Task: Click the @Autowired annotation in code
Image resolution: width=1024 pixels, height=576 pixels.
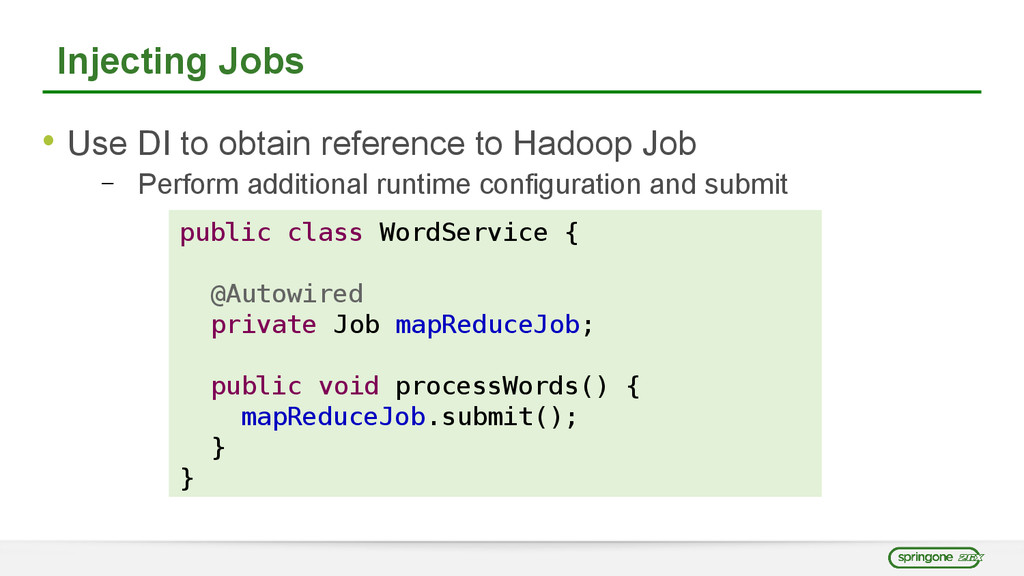Action: point(286,294)
